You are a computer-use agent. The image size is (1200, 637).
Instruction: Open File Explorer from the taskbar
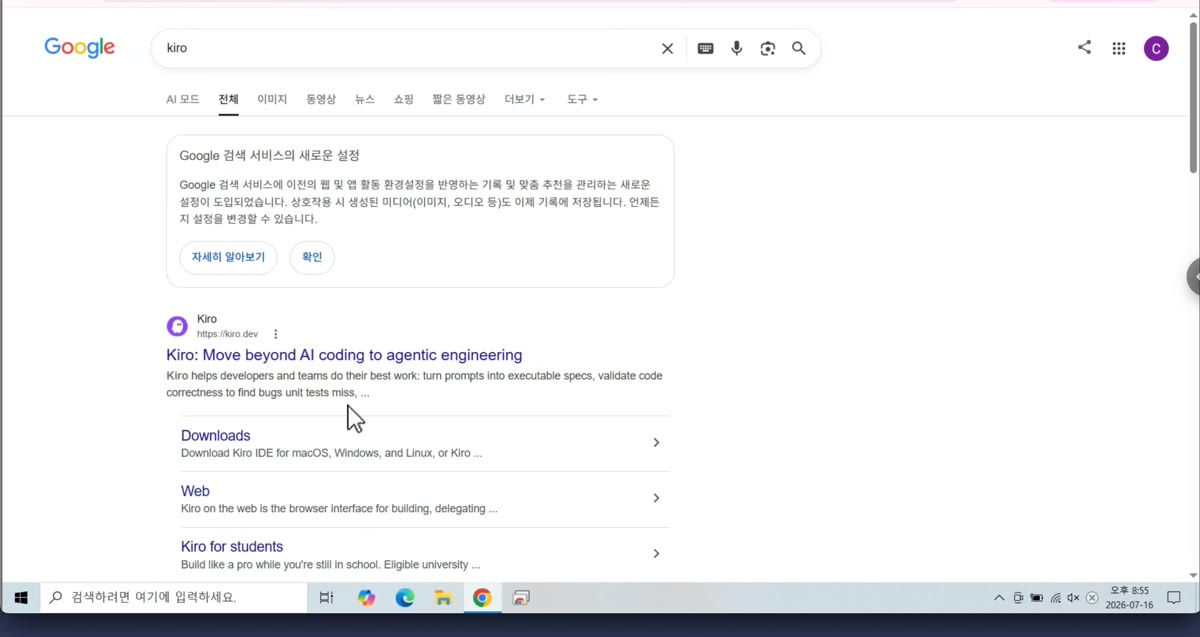click(444, 598)
